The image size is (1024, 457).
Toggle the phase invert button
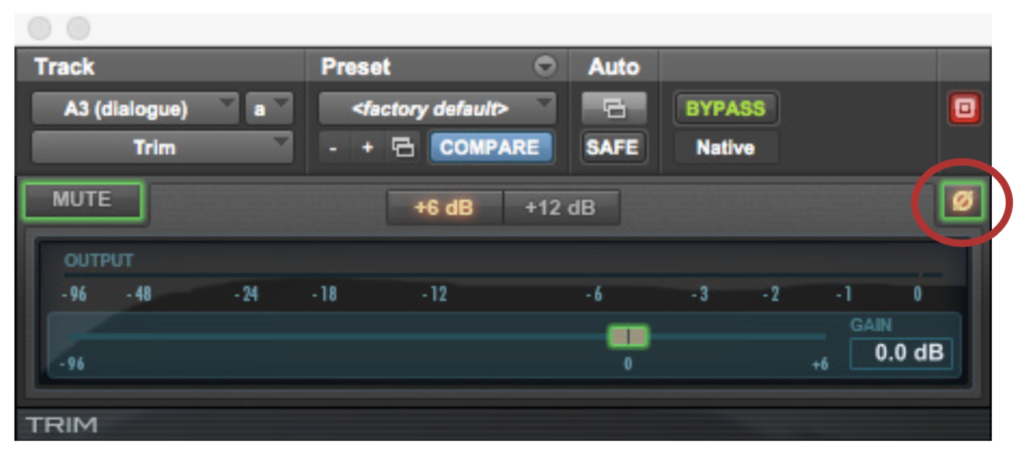pyautogui.click(x=962, y=202)
